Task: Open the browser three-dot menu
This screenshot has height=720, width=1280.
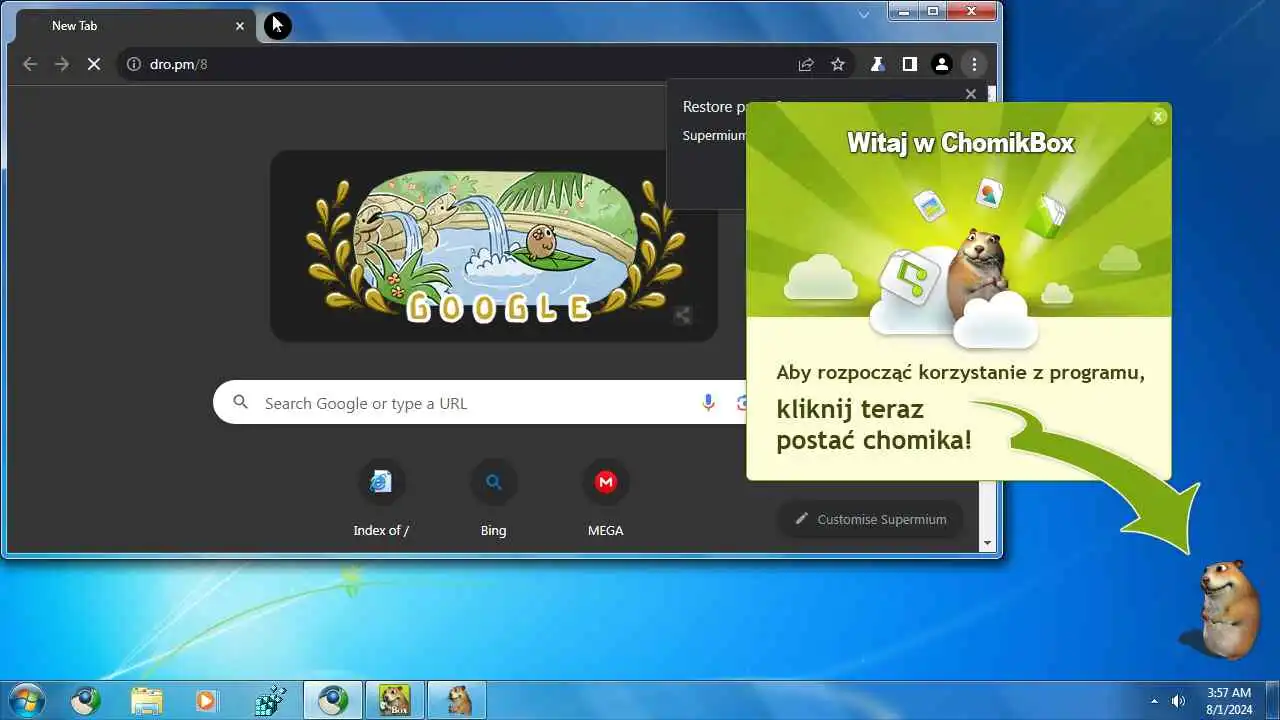Action: (x=974, y=64)
